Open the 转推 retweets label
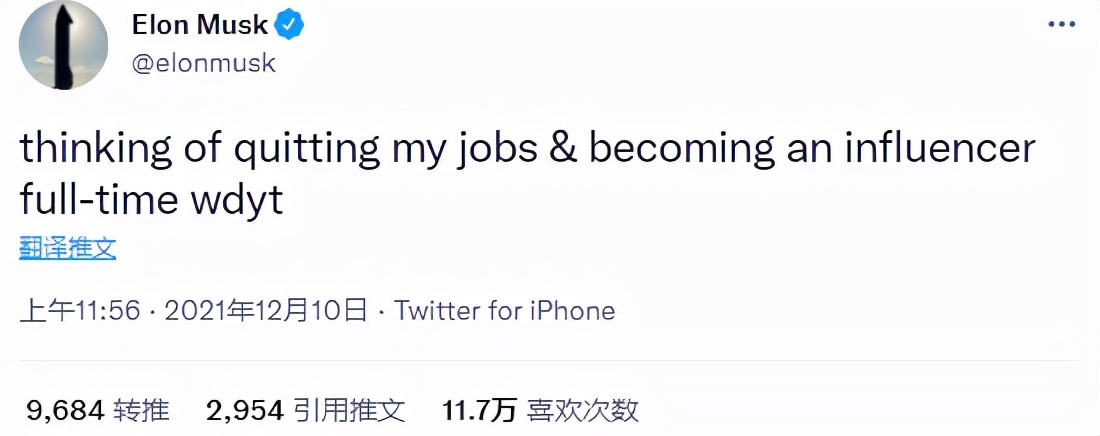 (141, 410)
